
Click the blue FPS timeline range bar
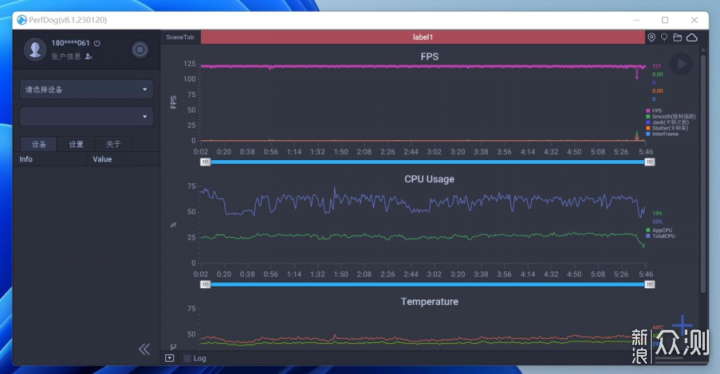428,162
